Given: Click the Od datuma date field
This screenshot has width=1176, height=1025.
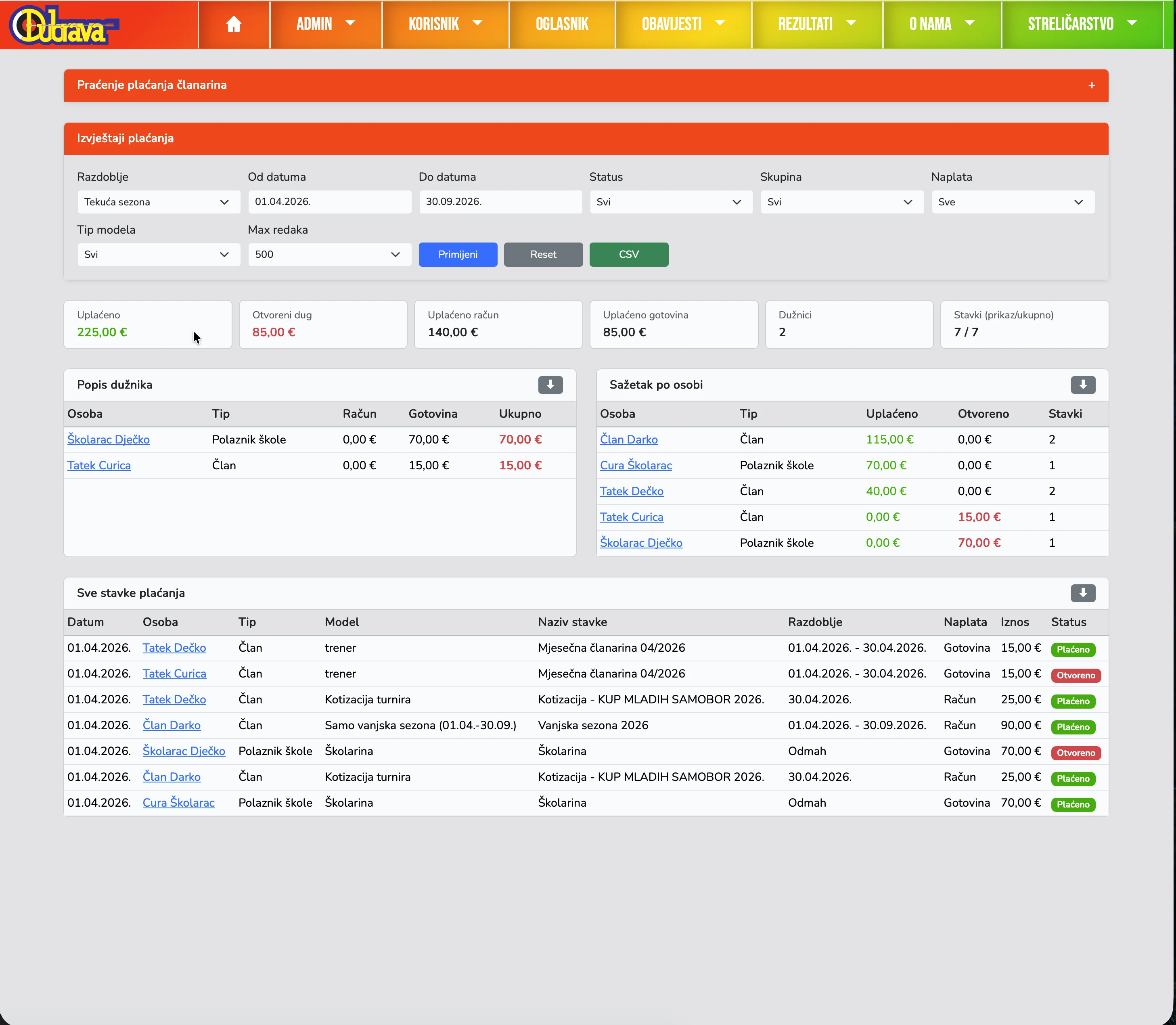Looking at the screenshot, I should pyautogui.click(x=329, y=202).
